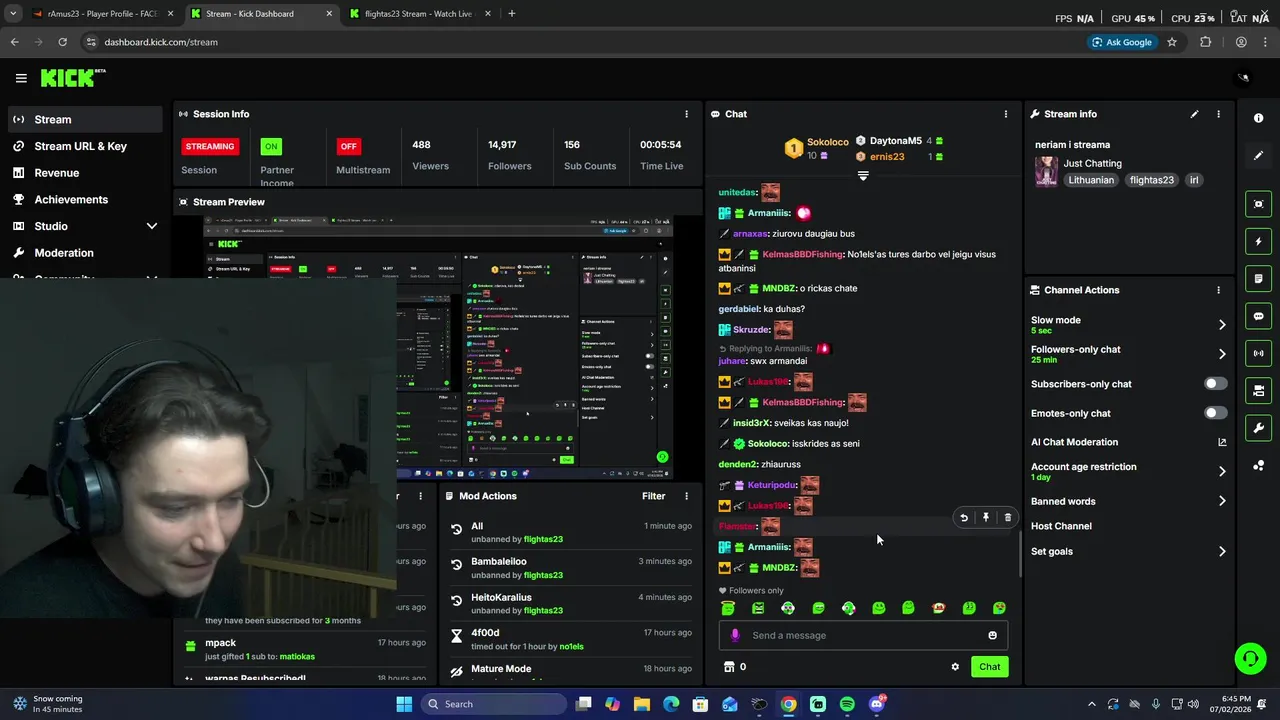
Task: Click Host Channel action
Action: [x=1061, y=526]
